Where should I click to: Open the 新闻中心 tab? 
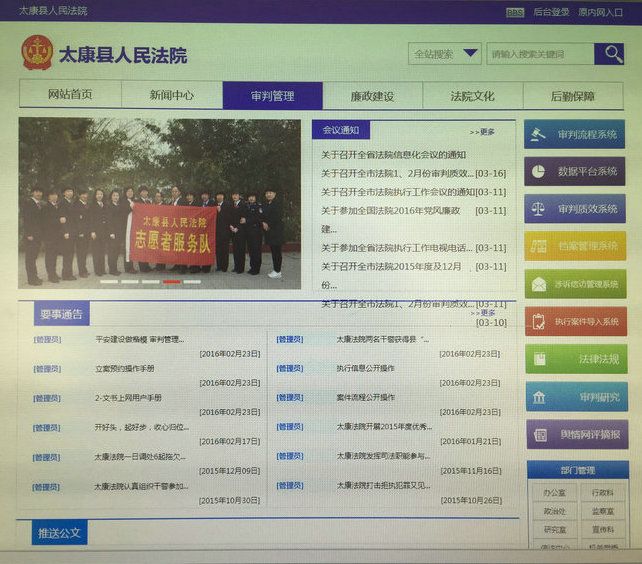172,95
